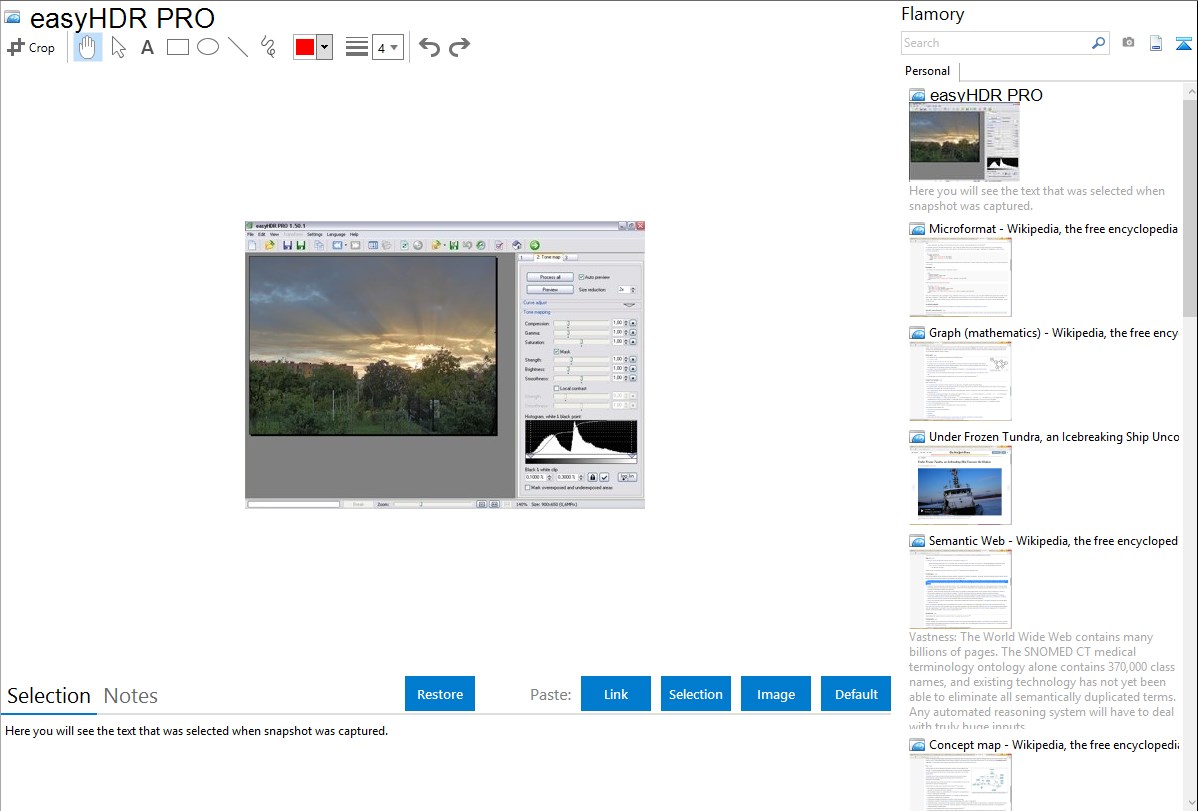The width and height of the screenshot is (1198, 811).
Task: Pick the ellipse shape tool
Action: tap(208, 47)
